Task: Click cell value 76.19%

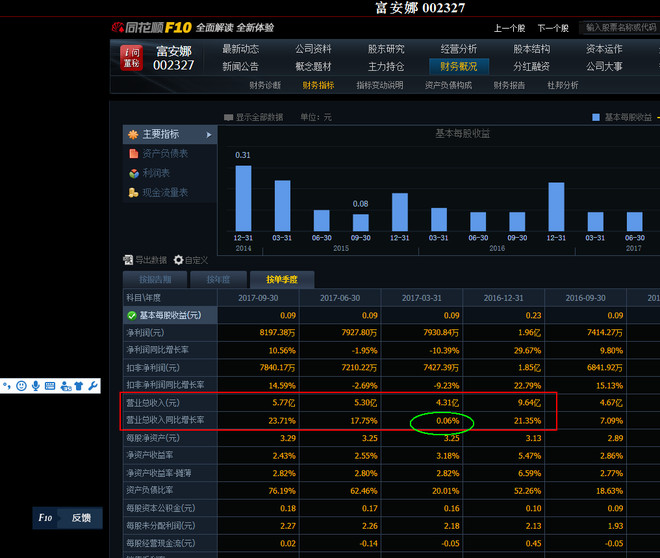Action: [282, 491]
